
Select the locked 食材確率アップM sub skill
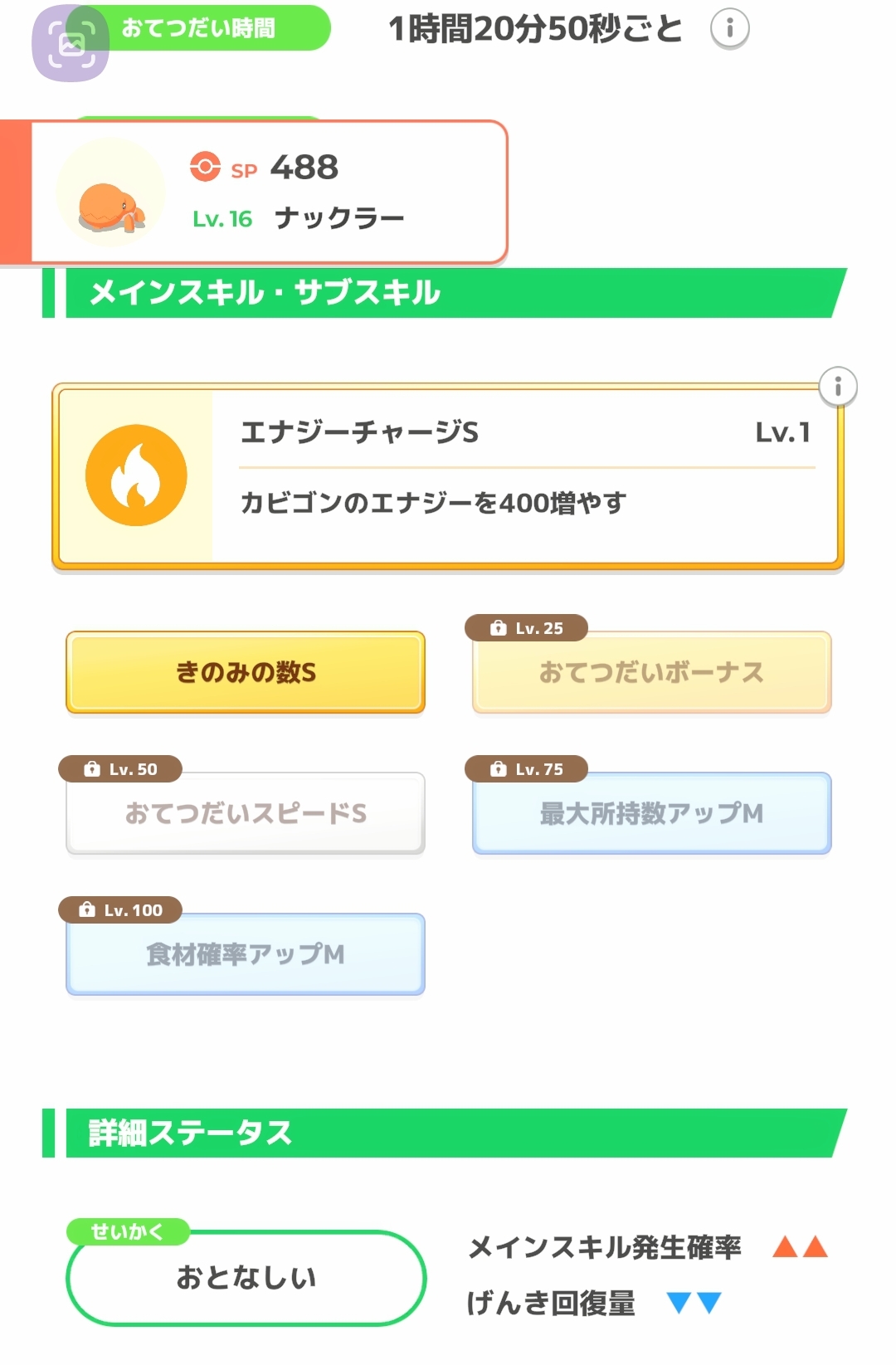(x=246, y=955)
